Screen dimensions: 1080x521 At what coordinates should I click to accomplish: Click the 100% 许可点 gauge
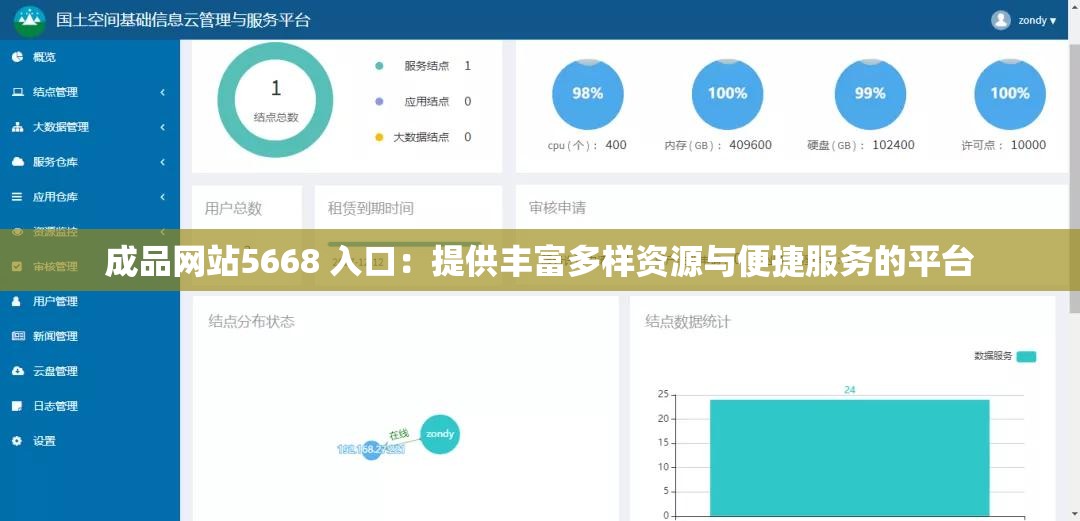click(x=1010, y=94)
